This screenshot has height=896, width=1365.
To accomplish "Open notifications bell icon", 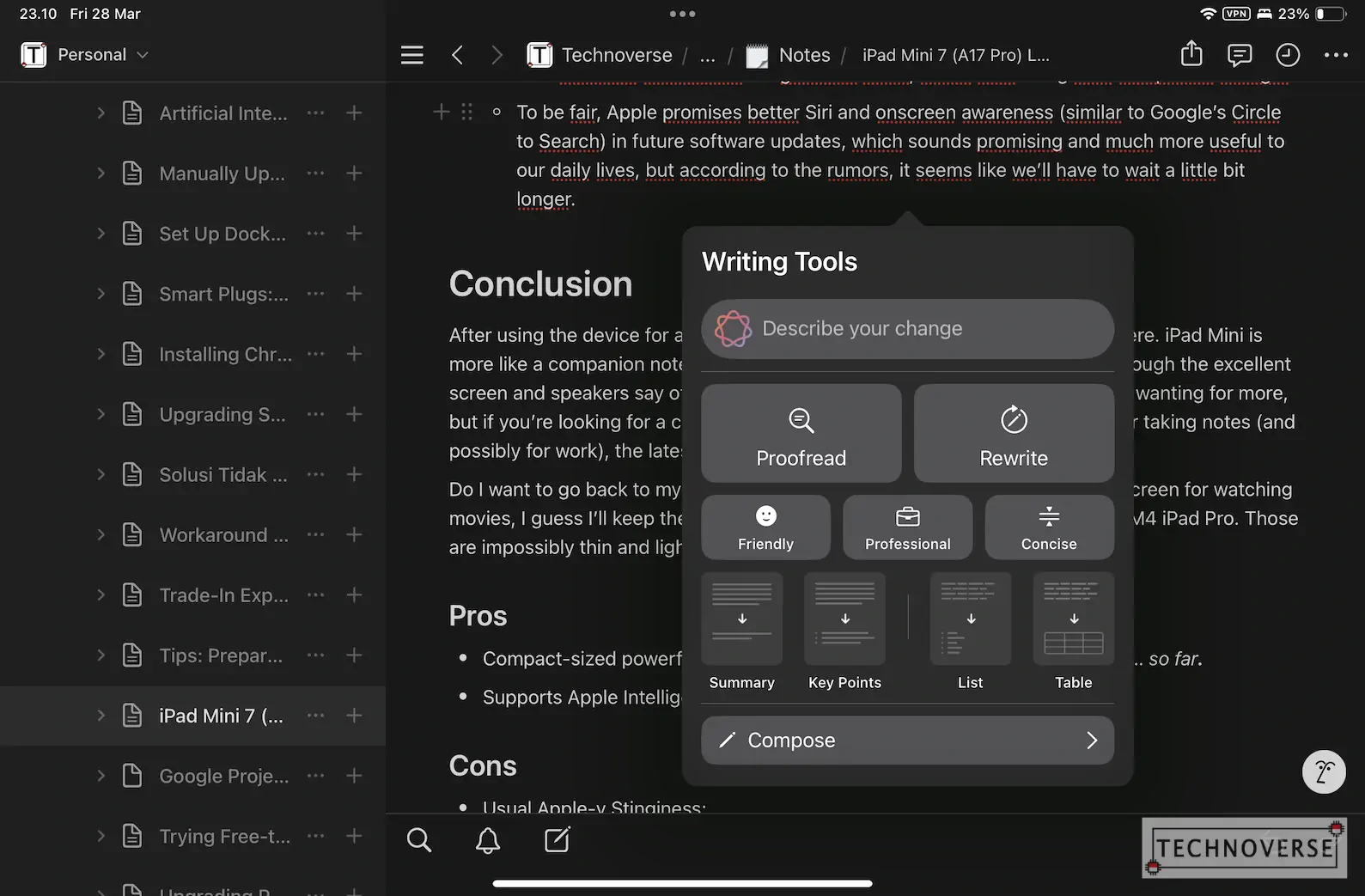I will coord(488,839).
